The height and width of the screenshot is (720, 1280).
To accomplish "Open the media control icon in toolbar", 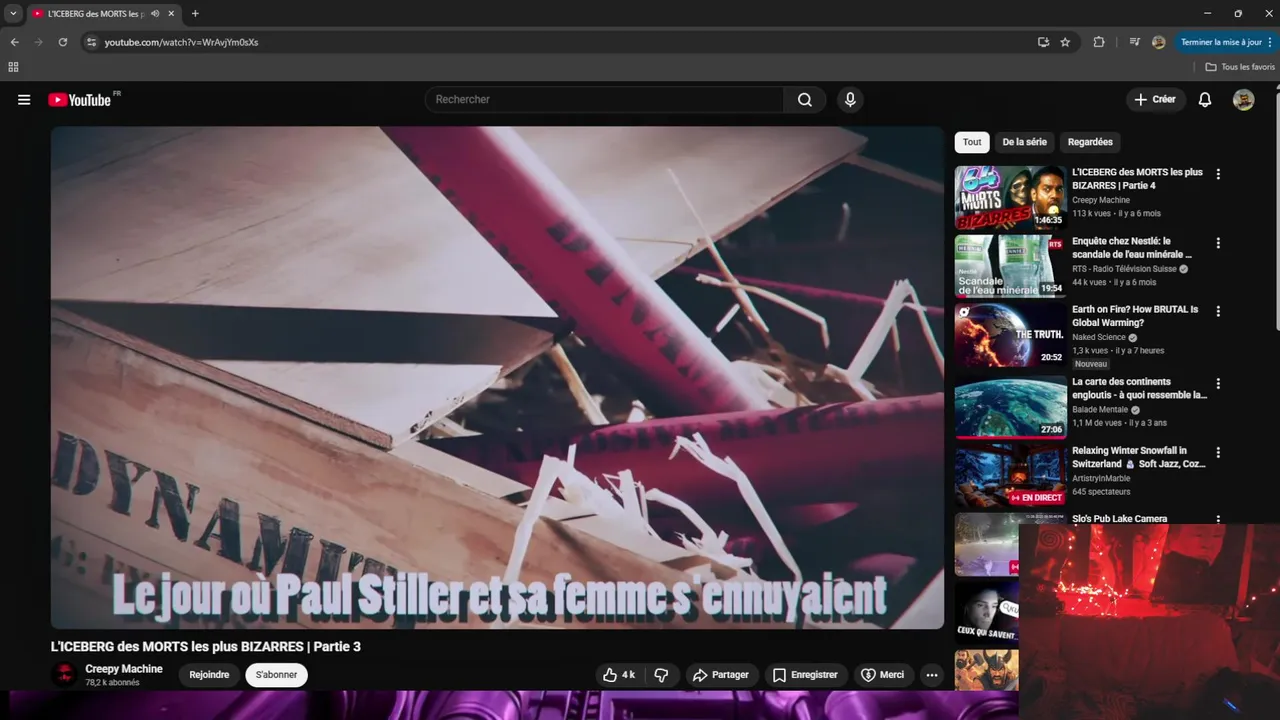I will pos(1134,42).
